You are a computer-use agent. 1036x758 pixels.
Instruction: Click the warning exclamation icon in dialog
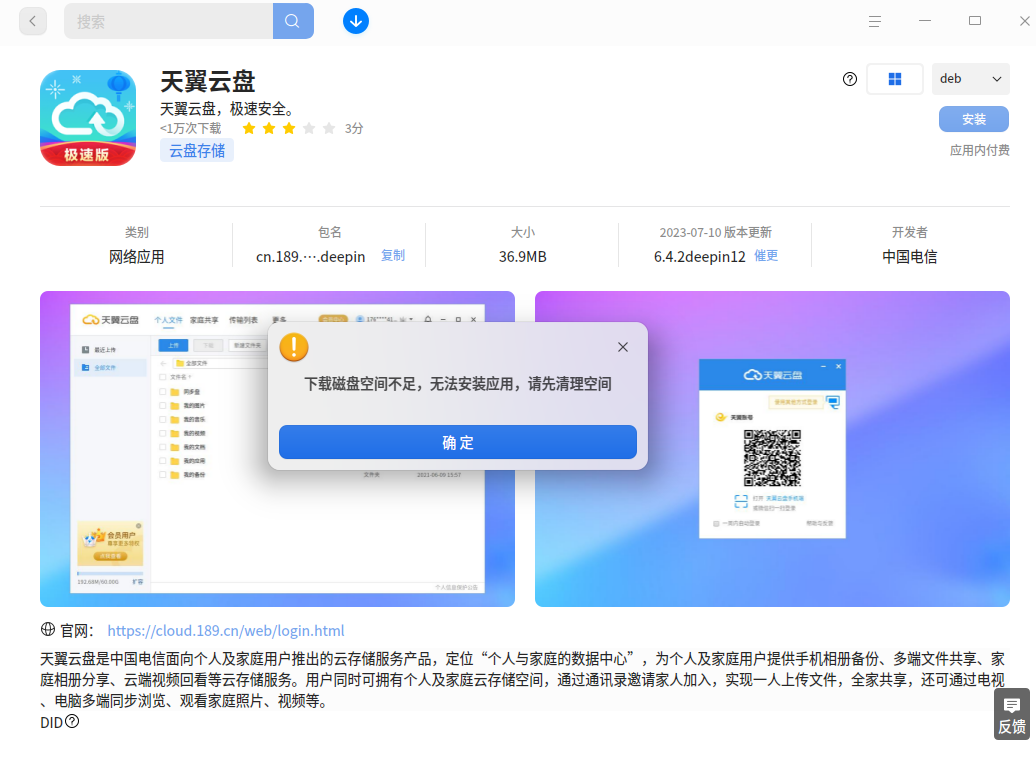(294, 347)
